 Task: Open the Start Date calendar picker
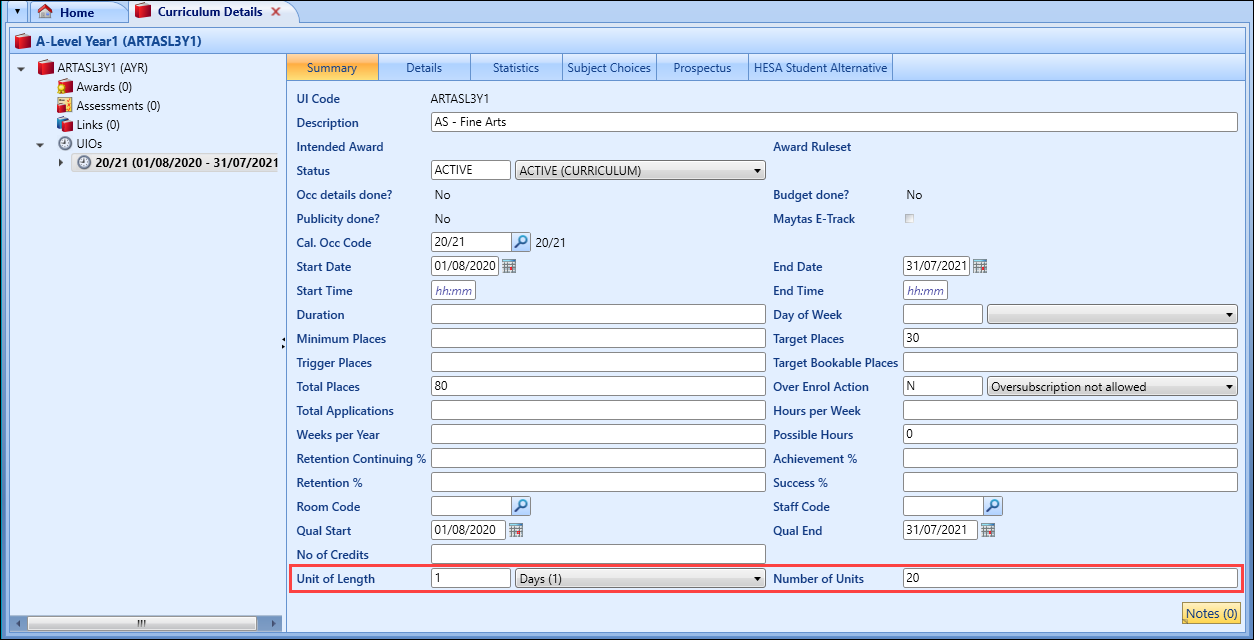coord(509,266)
